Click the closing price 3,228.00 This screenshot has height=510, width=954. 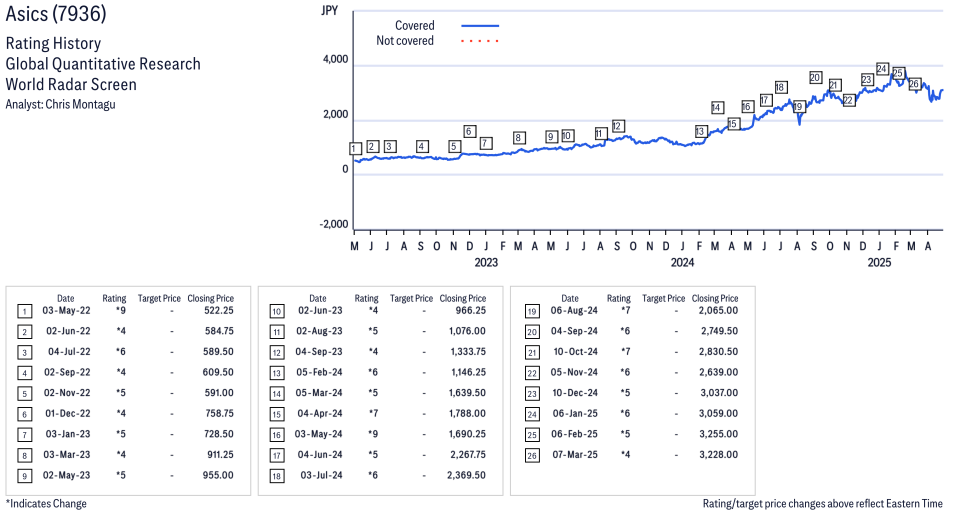(719, 455)
